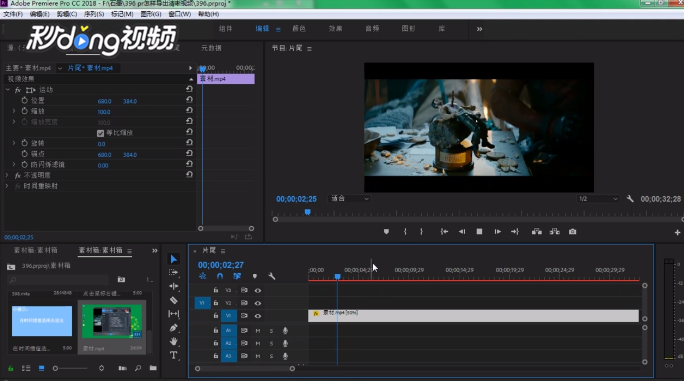Open the Window (窗口) menu
684x381 pixels.
pos(180,14)
